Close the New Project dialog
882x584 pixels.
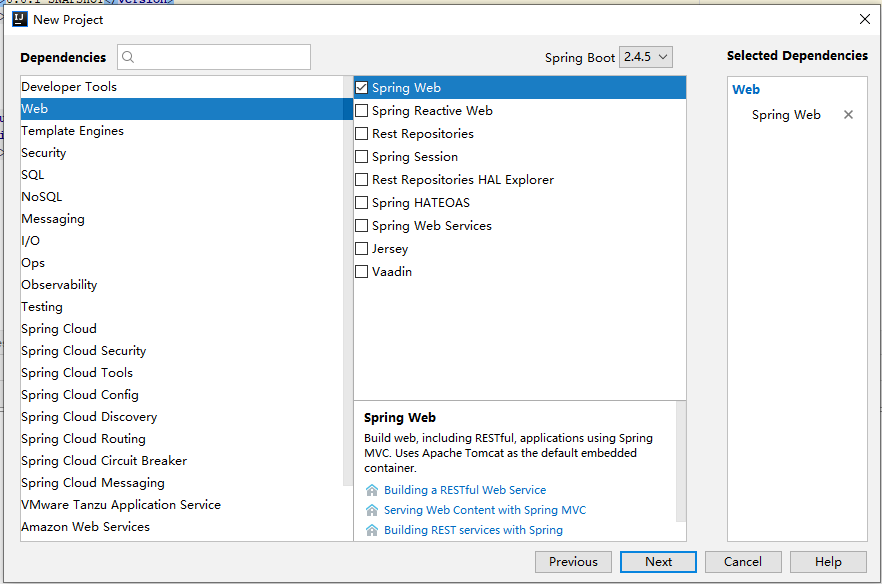point(865,19)
